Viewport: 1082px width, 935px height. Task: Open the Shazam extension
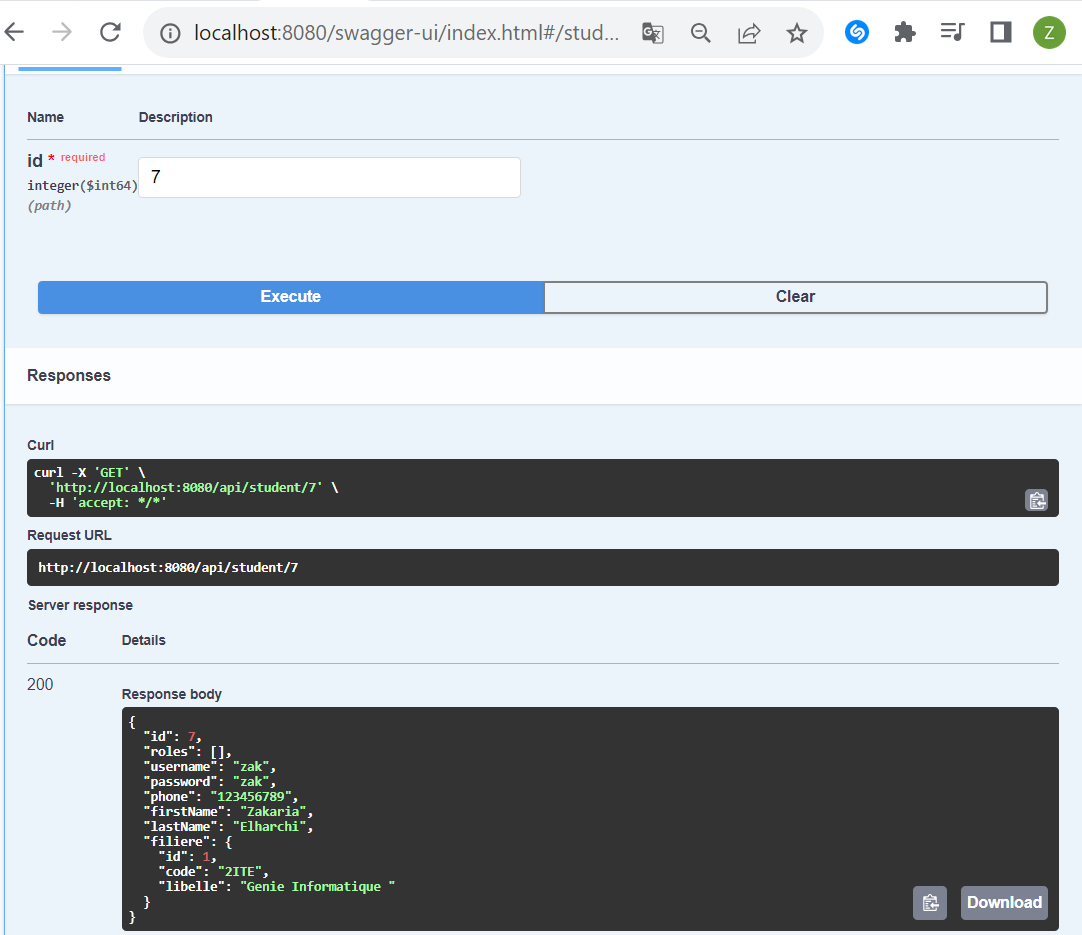(856, 32)
